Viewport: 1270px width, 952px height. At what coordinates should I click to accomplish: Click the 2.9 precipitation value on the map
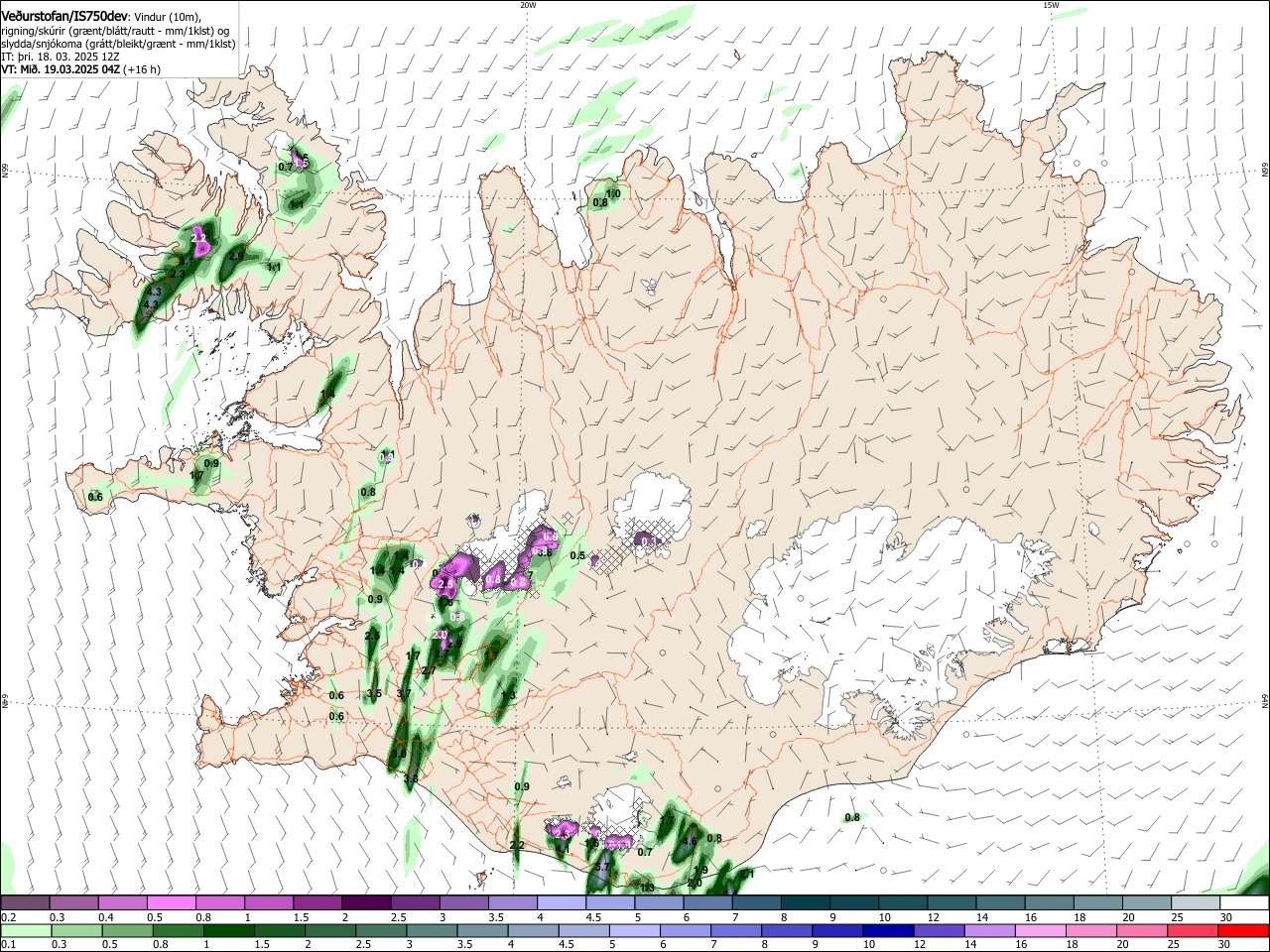(236, 256)
